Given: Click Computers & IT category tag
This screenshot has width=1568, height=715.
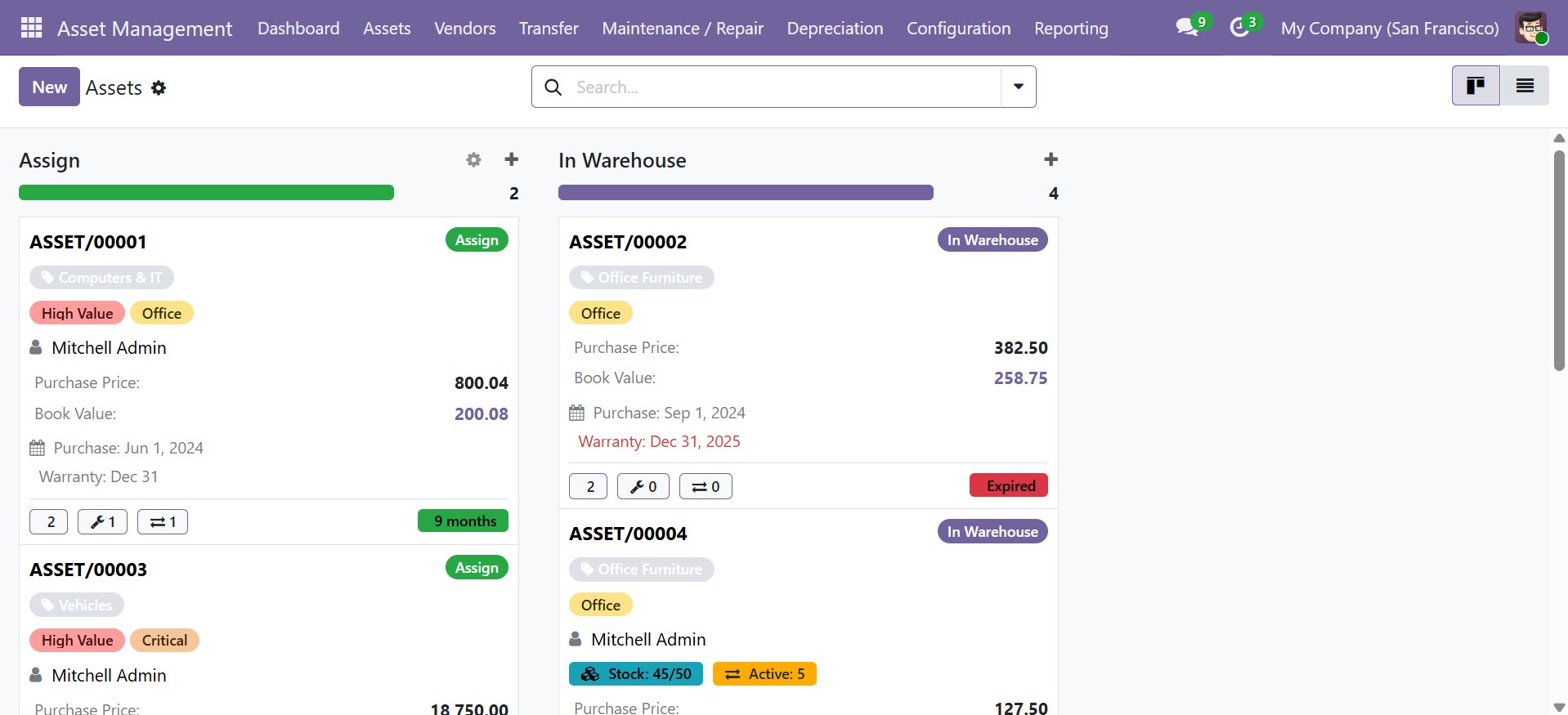Looking at the screenshot, I should pyautogui.click(x=101, y=278).
